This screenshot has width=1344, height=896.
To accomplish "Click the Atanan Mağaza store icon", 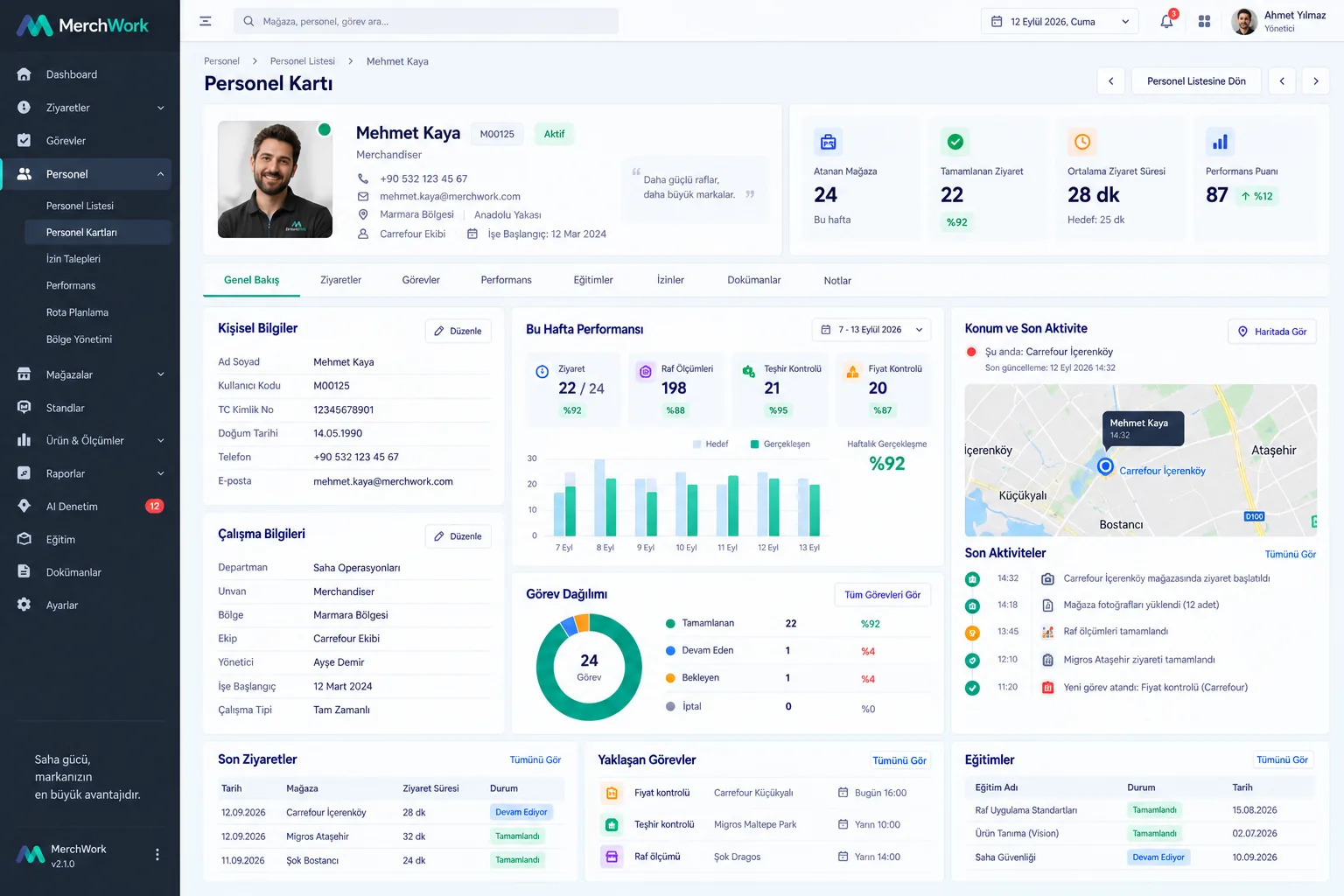I will point(828,142).
